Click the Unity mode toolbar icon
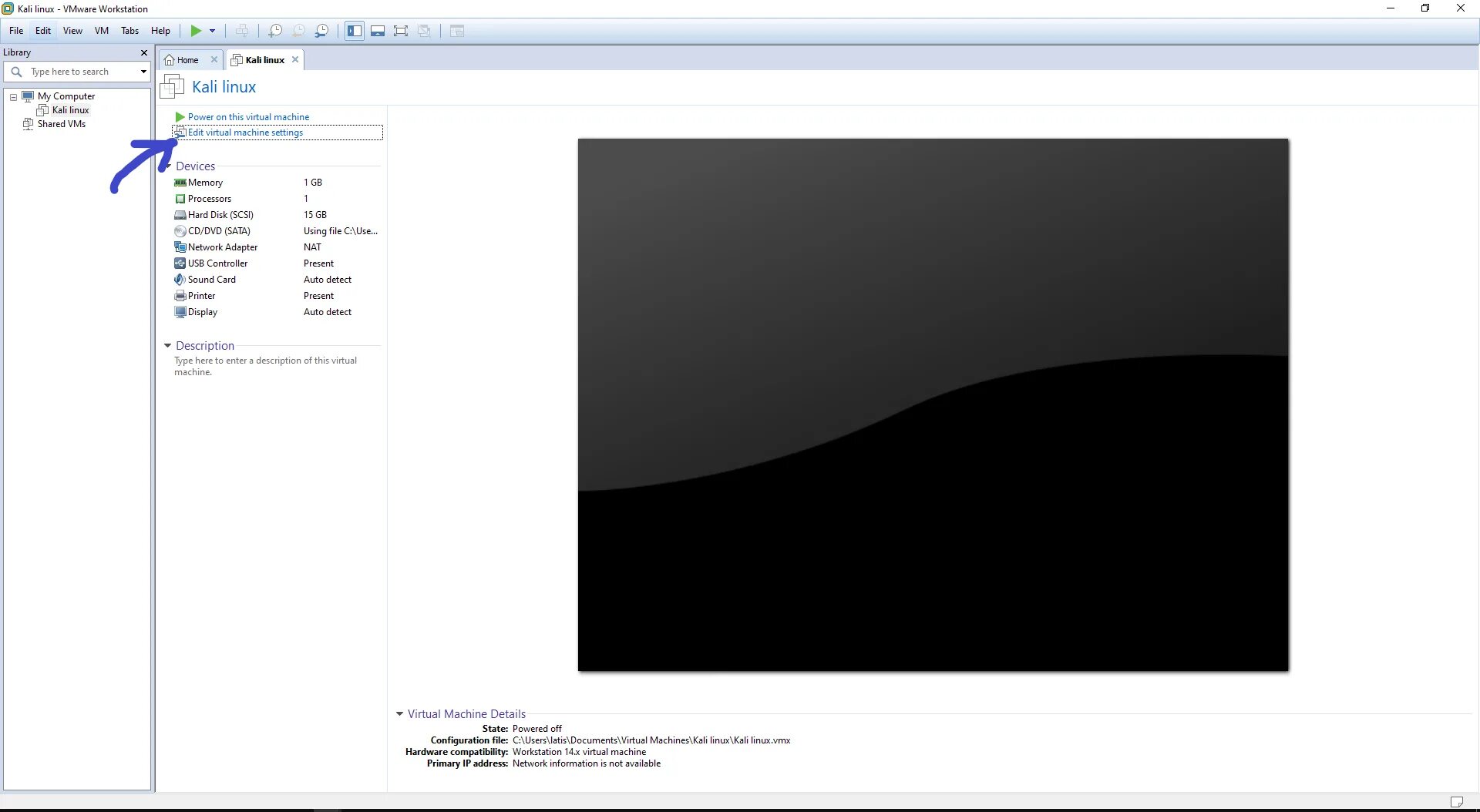 click(x=424, y=31)
